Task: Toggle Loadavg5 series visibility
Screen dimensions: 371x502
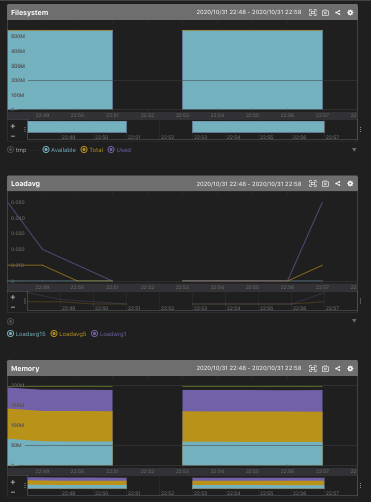Action: tap(68, 334)
